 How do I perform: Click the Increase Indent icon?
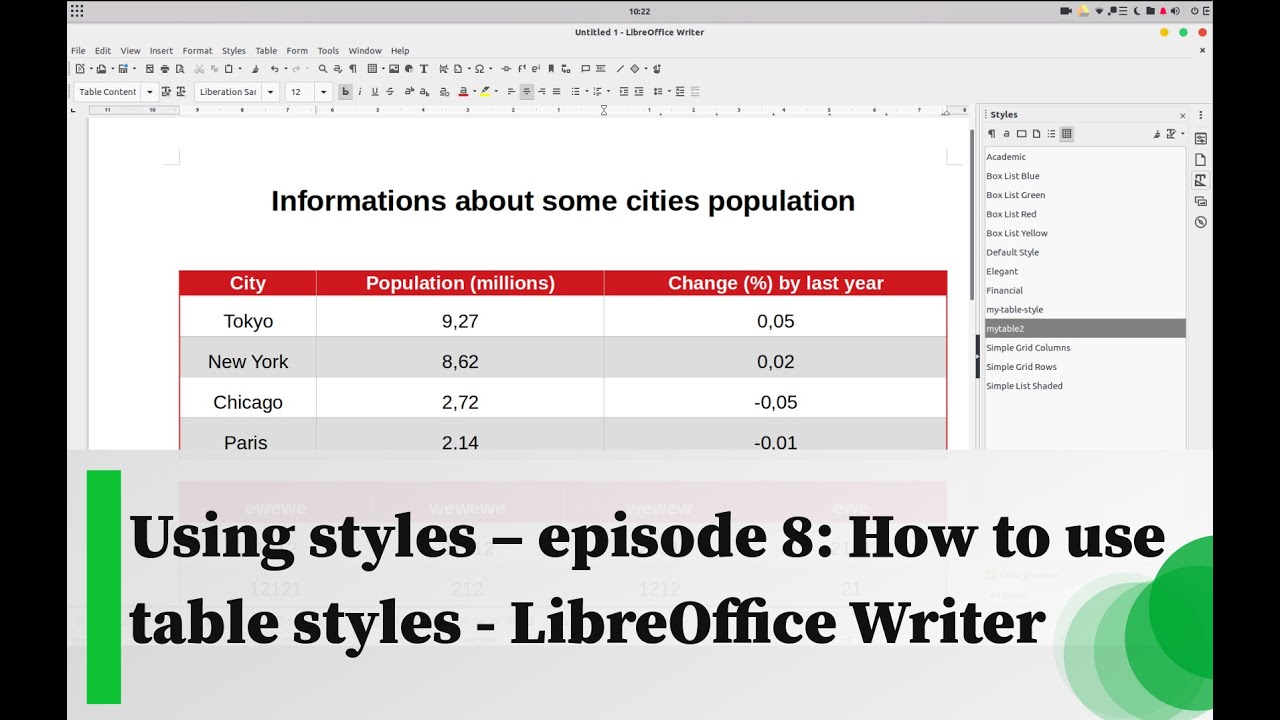624,92
